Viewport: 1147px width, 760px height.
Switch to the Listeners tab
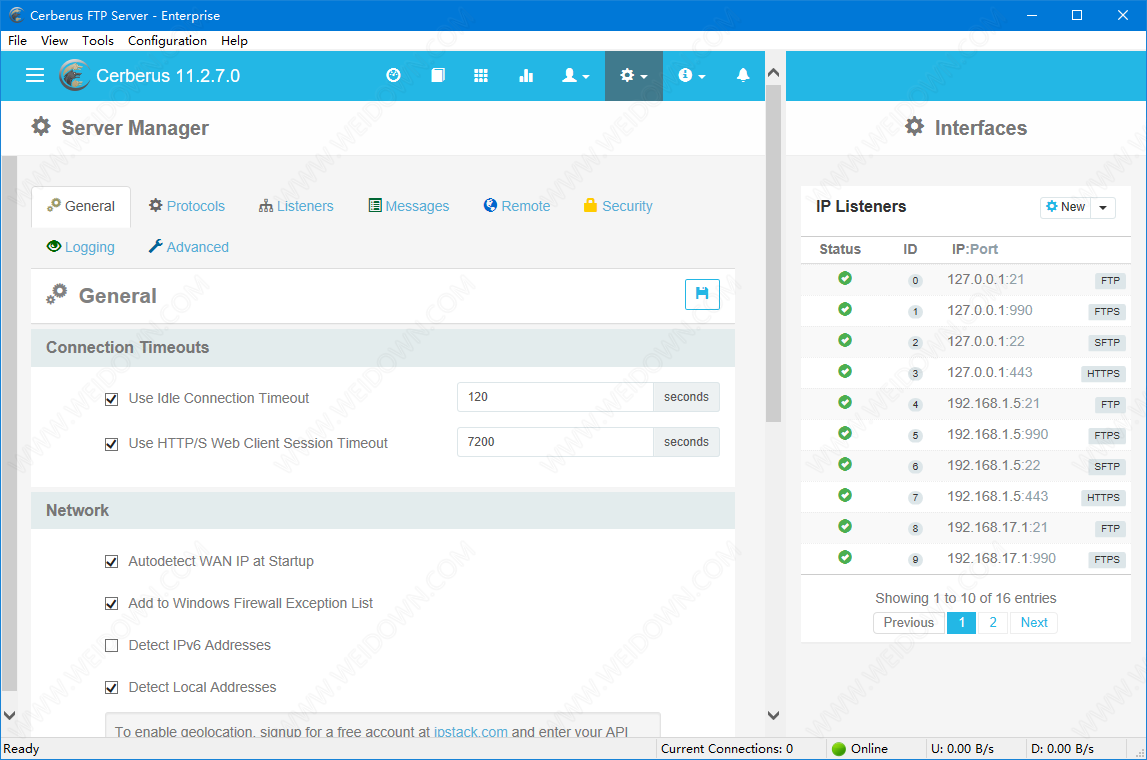(x=296, y=206)
